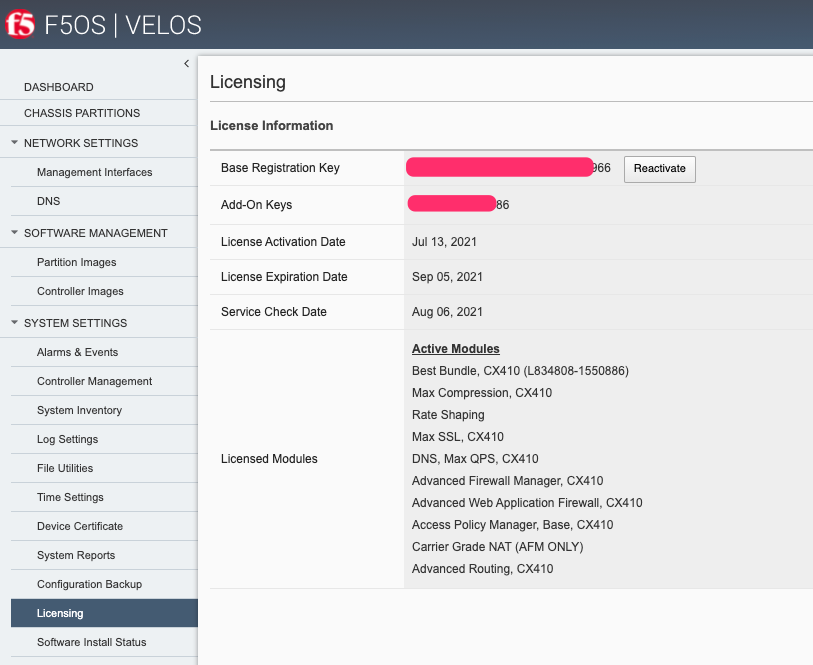The height and width of the screenshot is (665, 813).
Task: Click the F5OS | VELOS title
Action: pyautogui.click(x=123, y=25)
